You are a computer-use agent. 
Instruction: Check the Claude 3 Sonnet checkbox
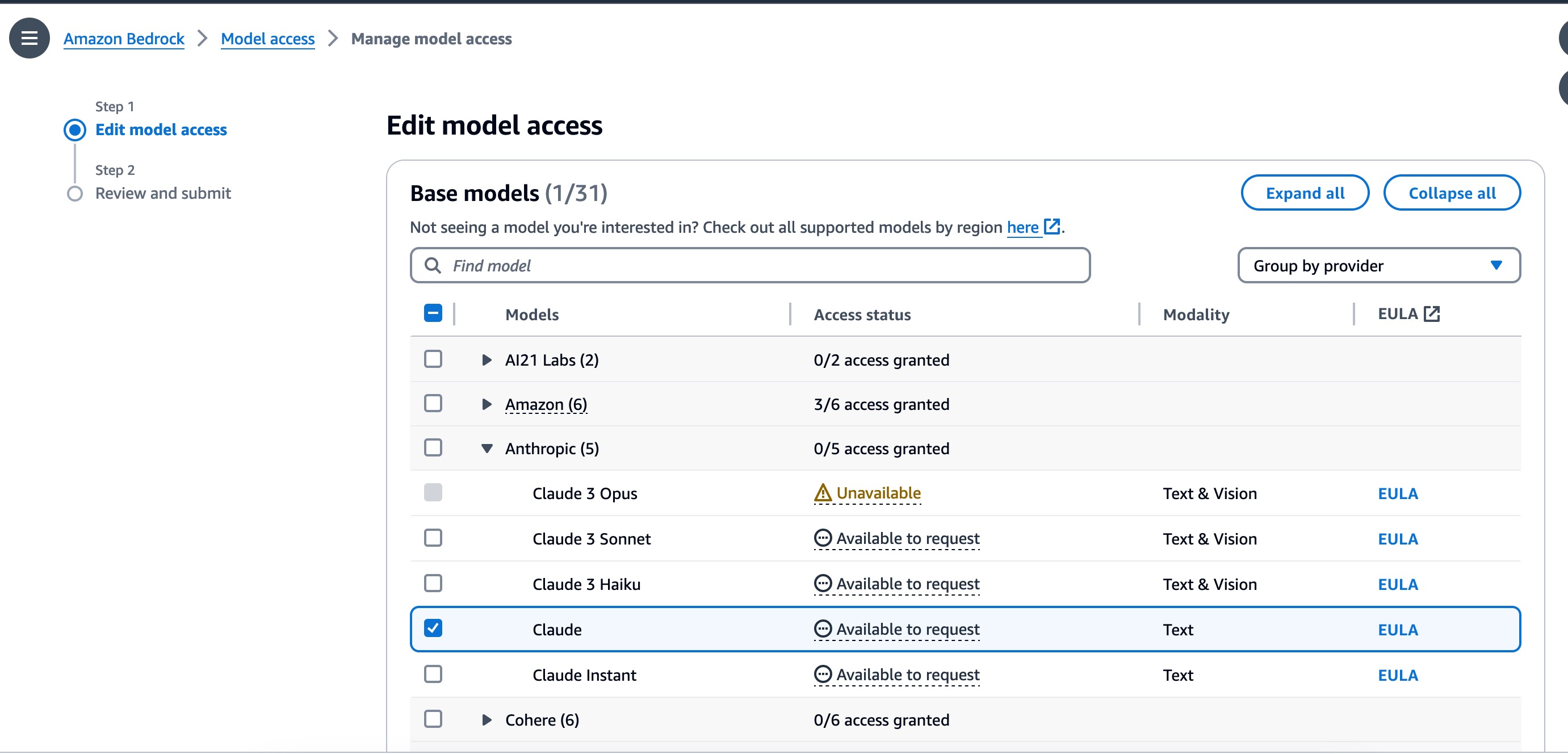pos(433,538)
